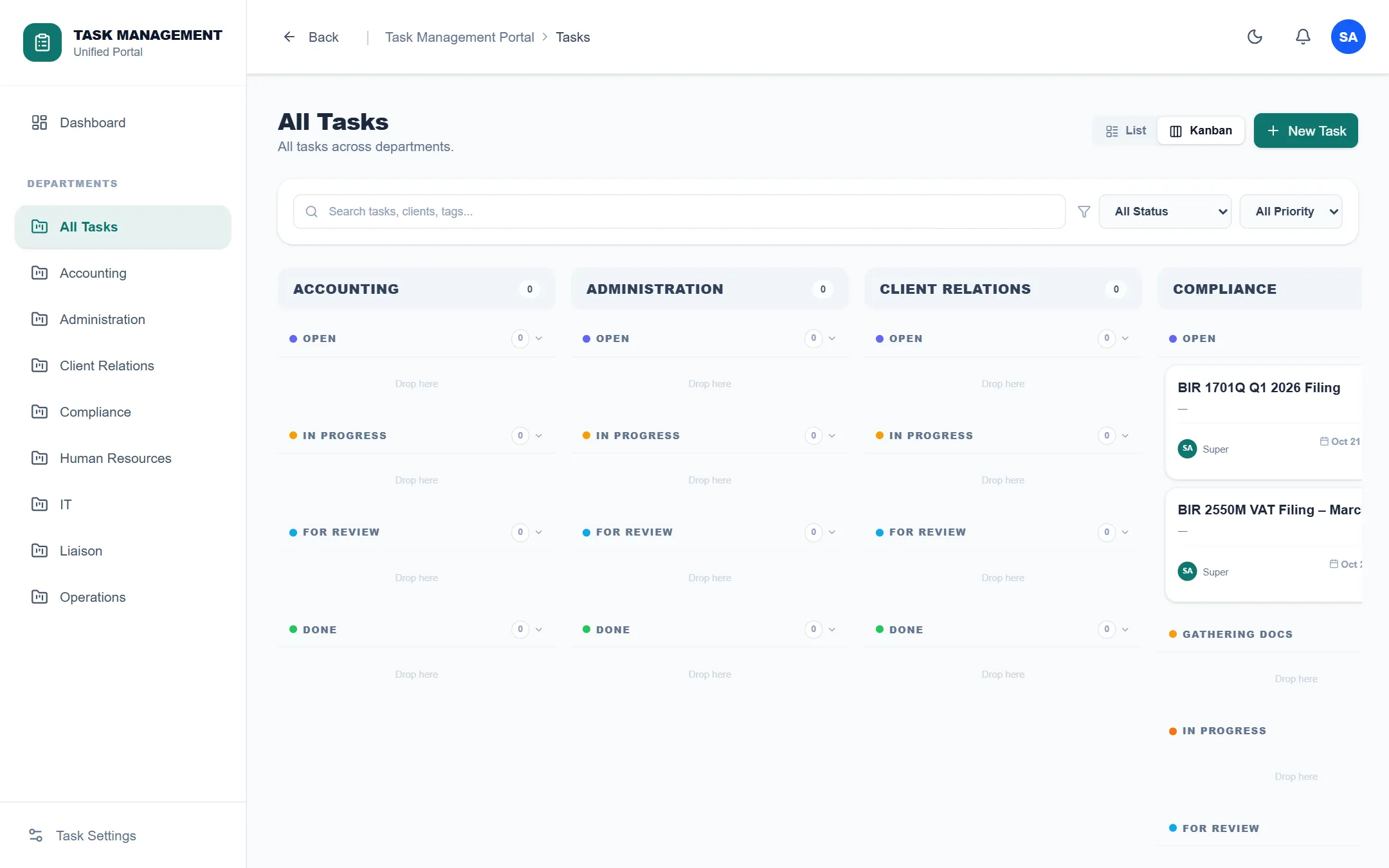Open the SA user avatar menu

[x=1348, y=37]
